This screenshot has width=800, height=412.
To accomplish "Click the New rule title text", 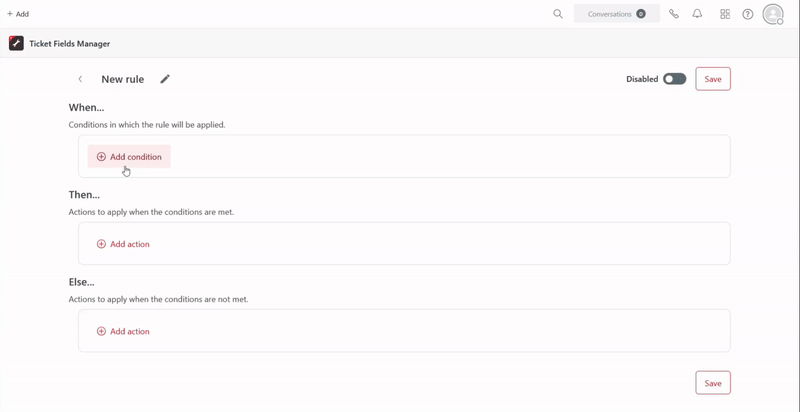I will coord(122,79).
